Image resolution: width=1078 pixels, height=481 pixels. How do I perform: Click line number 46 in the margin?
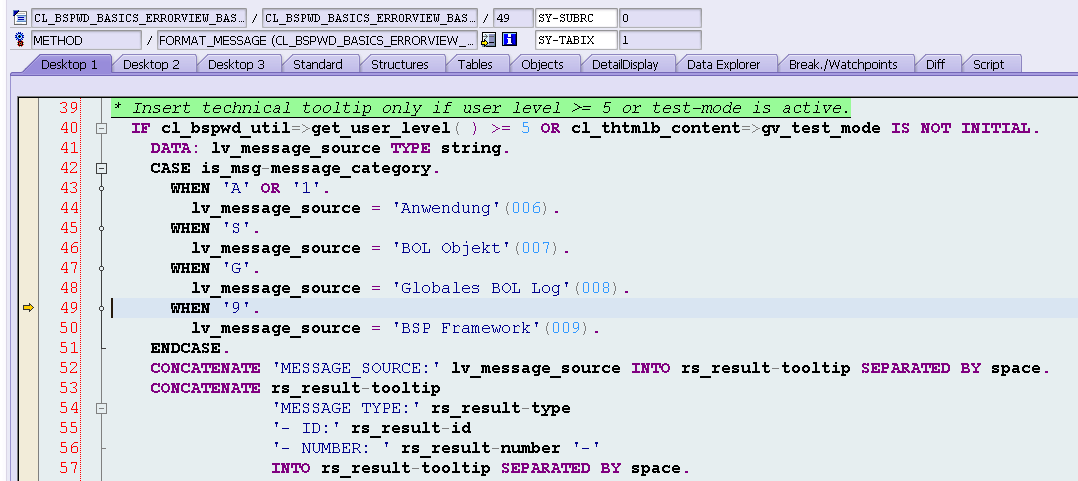coord(69,248)
